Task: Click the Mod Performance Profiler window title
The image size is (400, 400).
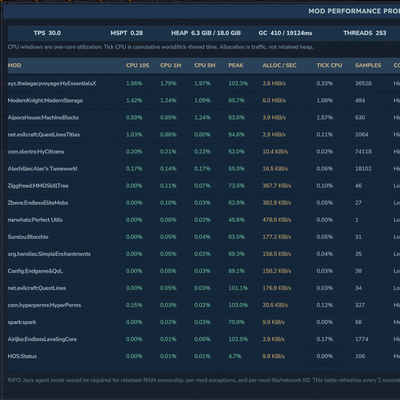Action: pyautogui.click(x=354, y=11)
